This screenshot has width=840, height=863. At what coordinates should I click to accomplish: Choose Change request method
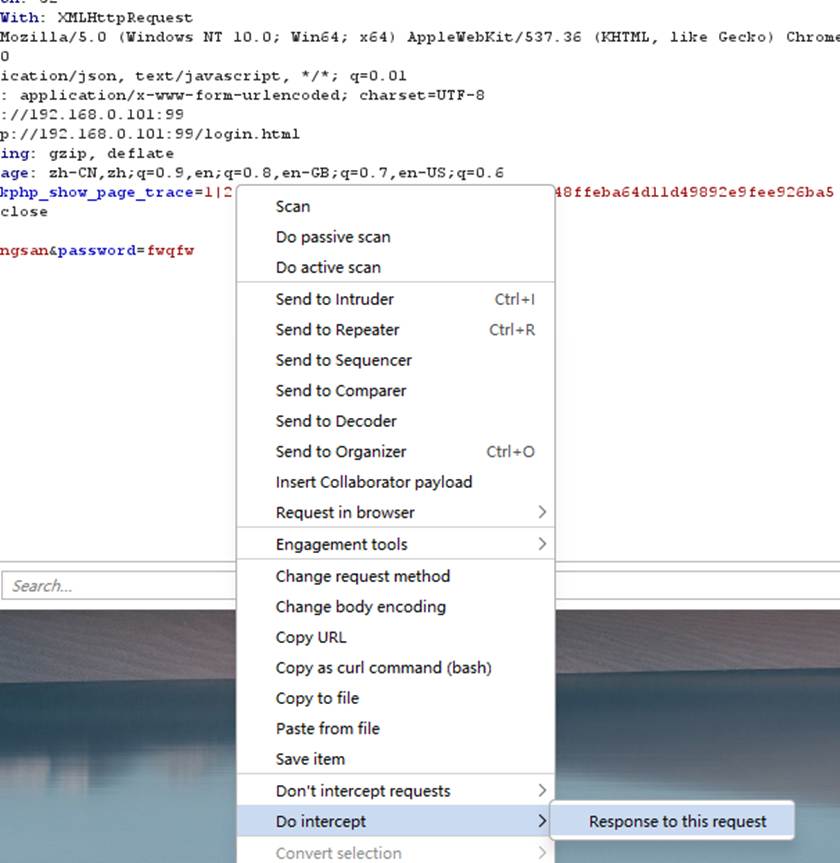click(x=395, y=576)
